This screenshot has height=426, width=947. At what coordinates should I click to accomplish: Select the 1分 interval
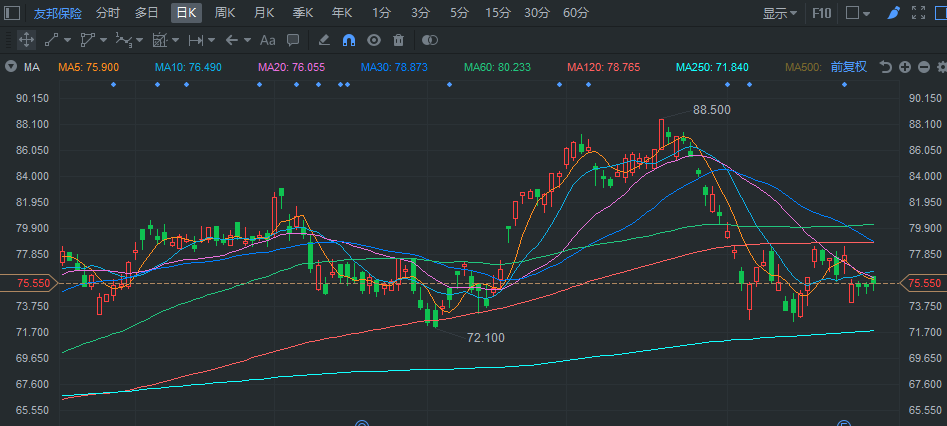tap(382, 13)
